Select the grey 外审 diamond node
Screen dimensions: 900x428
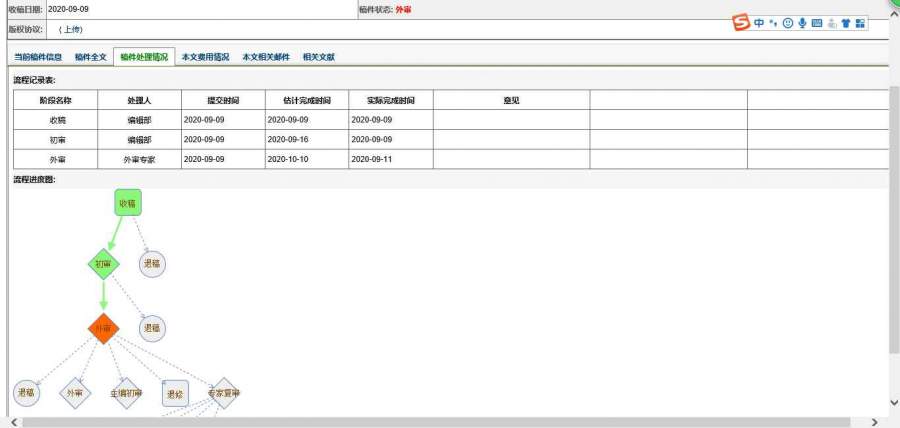pos(75,393)
